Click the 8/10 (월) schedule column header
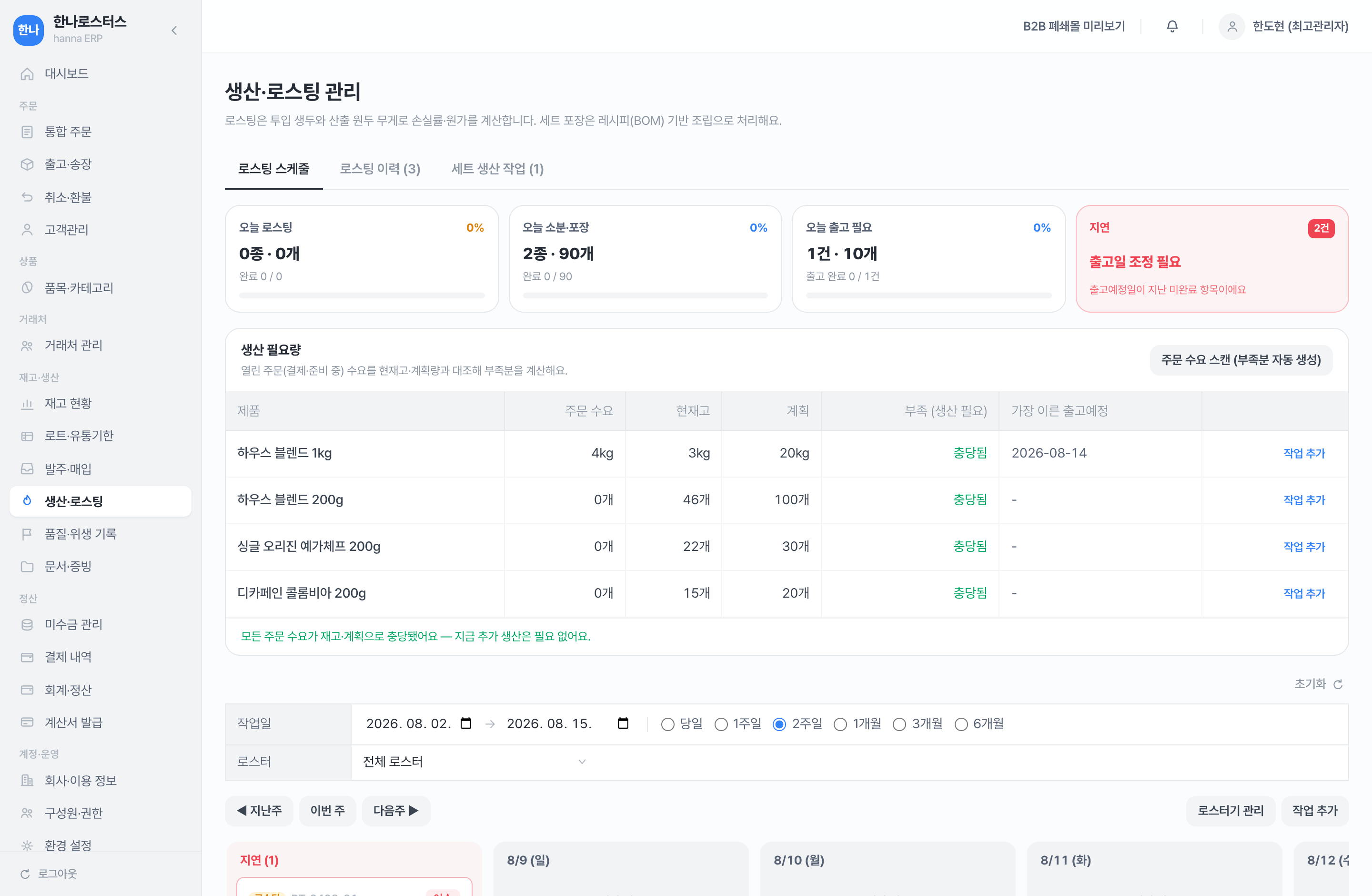This screenshot has height=896, width=1372. (799, 860)
